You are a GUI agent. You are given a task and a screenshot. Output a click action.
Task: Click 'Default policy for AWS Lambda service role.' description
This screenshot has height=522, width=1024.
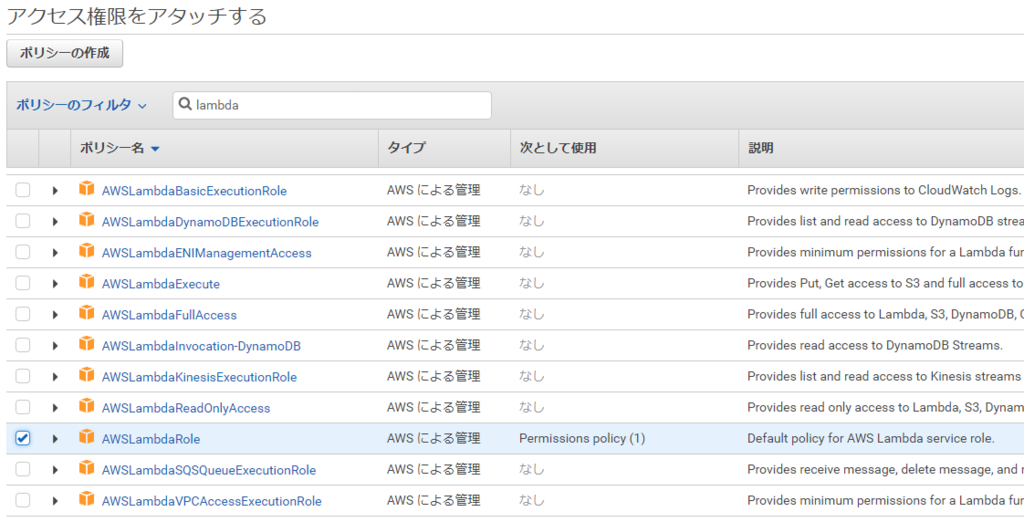871,438
